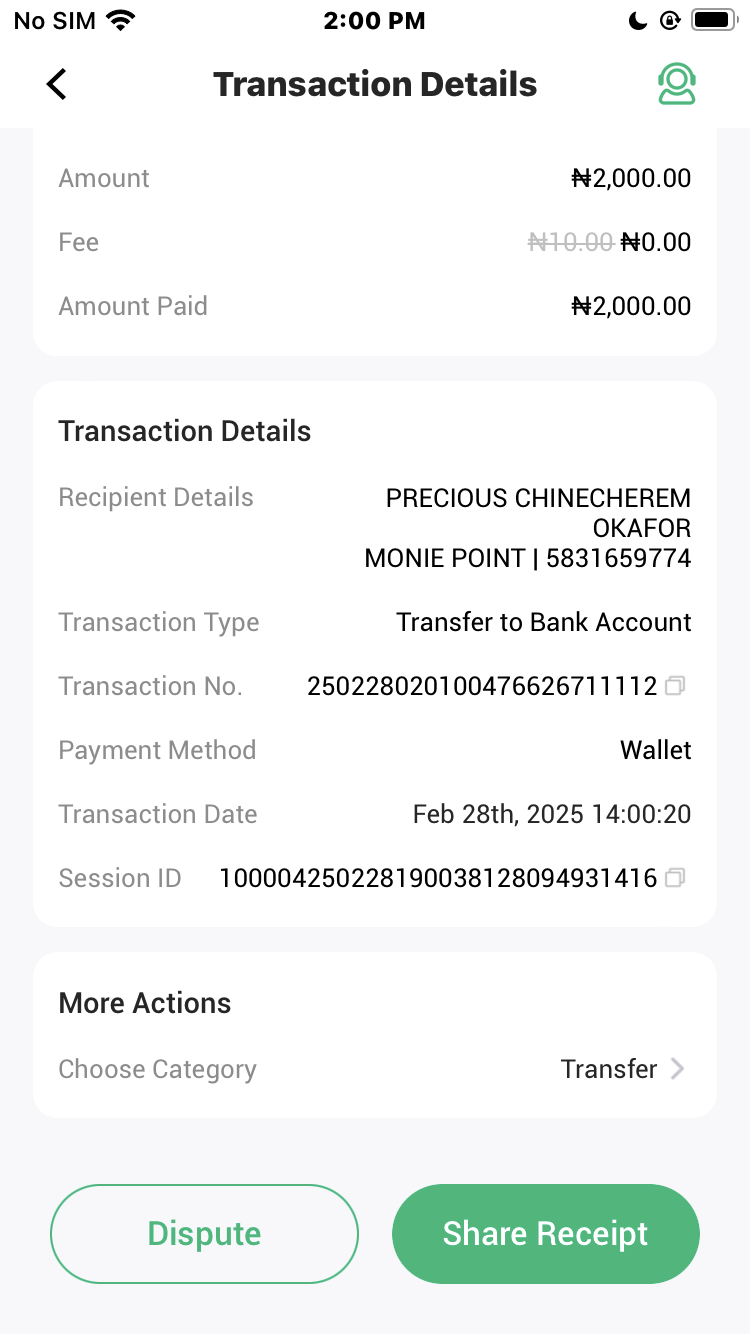Tap the Amount Paid ₦2,000.00 value
Viewport: 750px width, 1334px height.
tap(631, 306)
